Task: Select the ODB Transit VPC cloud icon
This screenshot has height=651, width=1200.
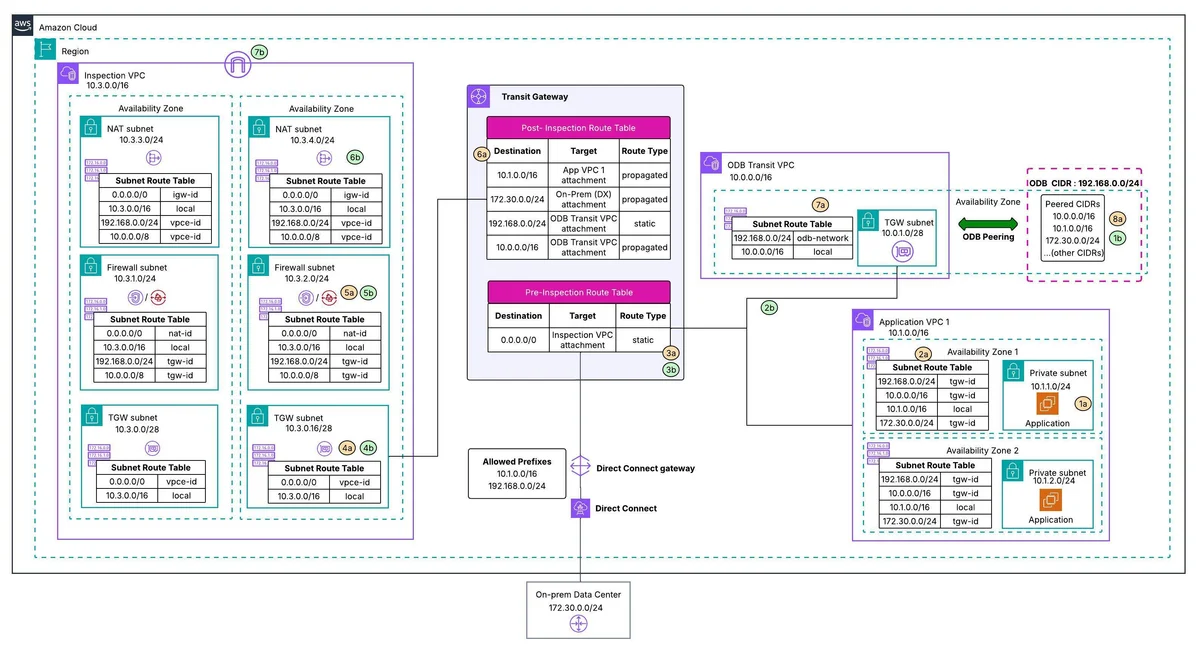Action: click(711, 163)
